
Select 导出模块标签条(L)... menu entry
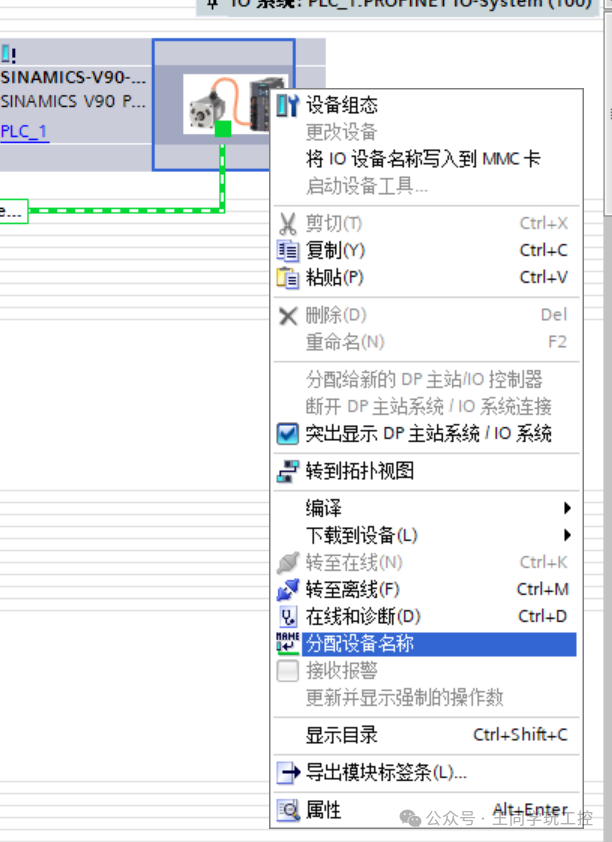(x=426, y=773)
